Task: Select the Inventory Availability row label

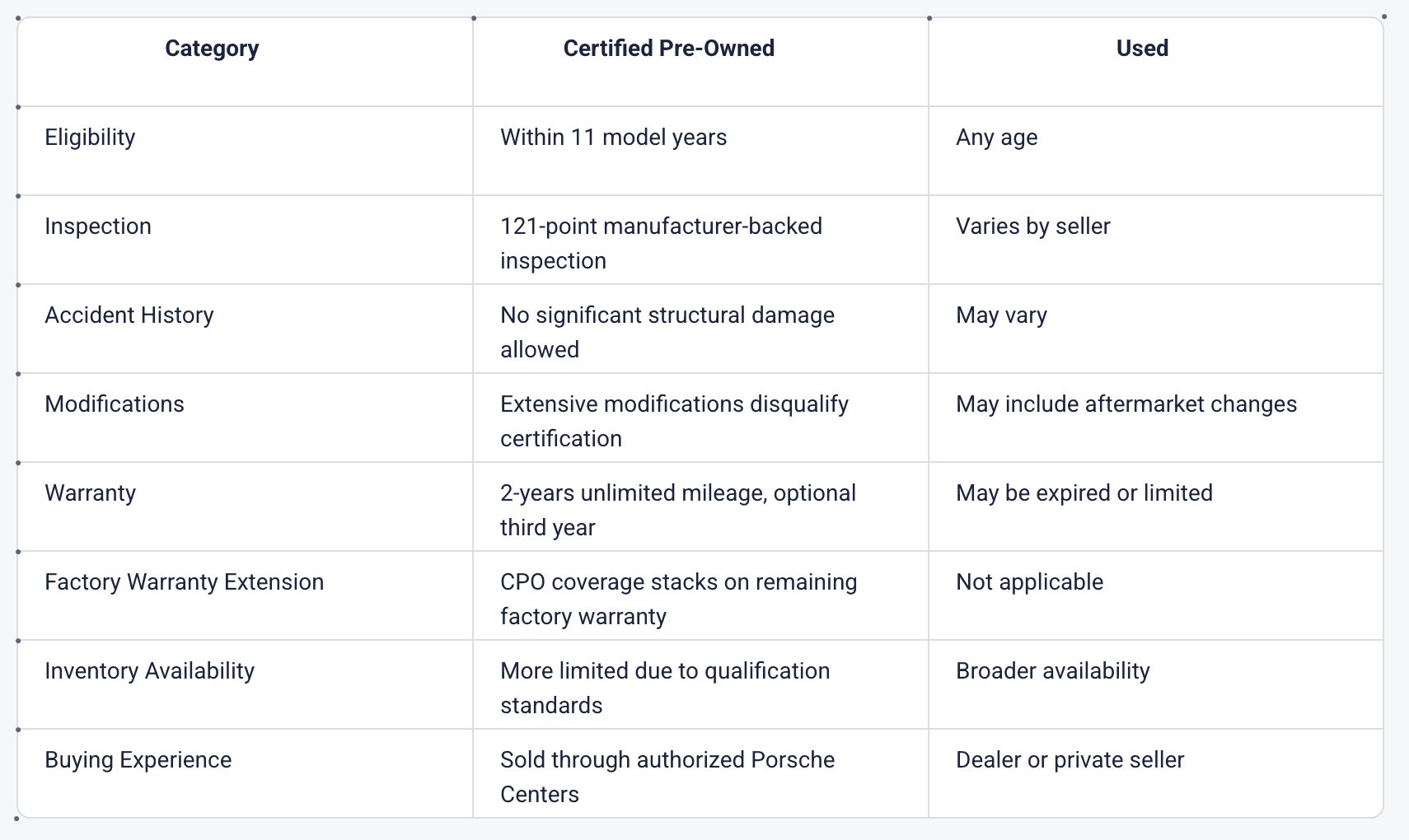Action: coord(150,671)
